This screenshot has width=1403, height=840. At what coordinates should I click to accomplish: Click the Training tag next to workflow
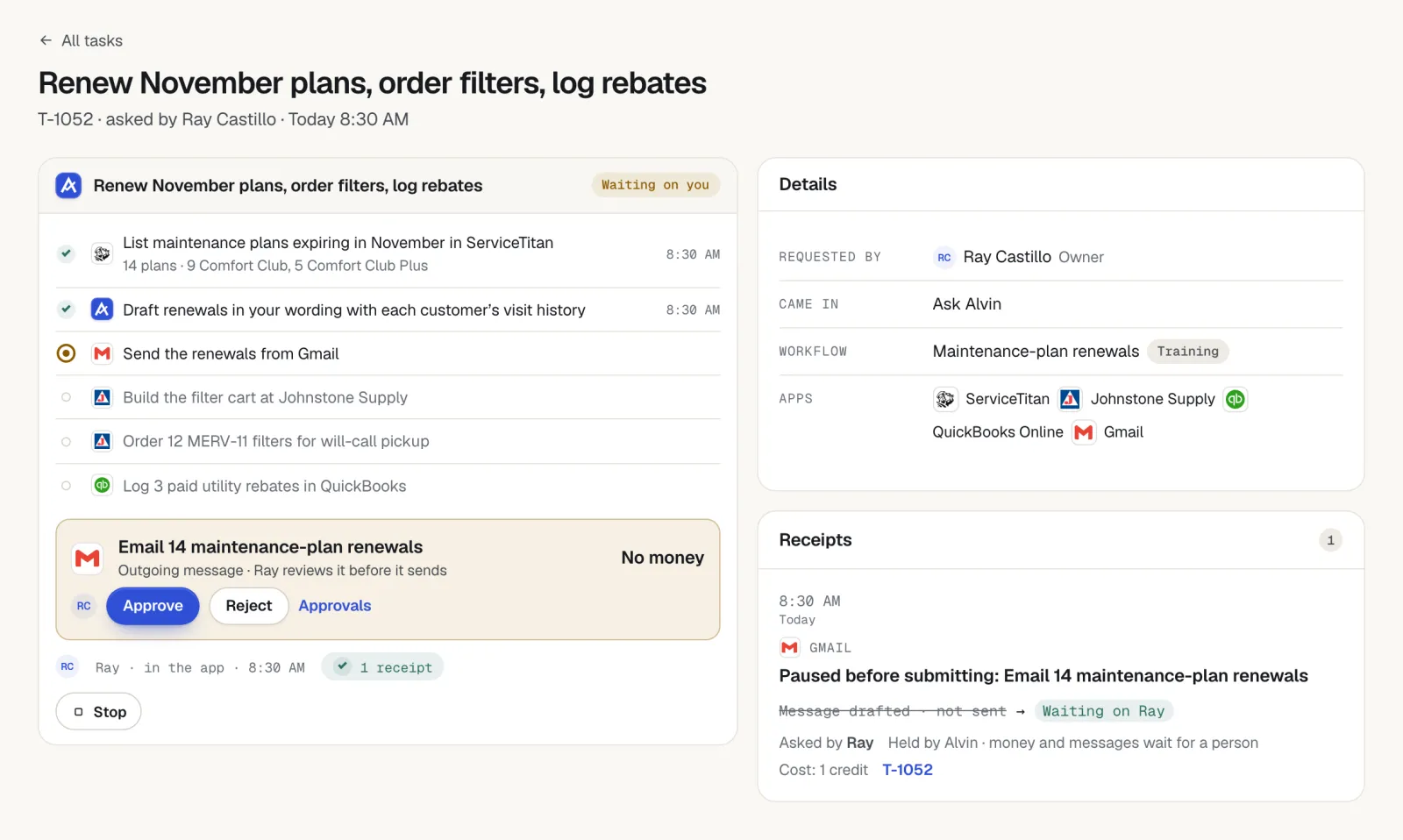pyautogui.click(x=1187, y=352)
